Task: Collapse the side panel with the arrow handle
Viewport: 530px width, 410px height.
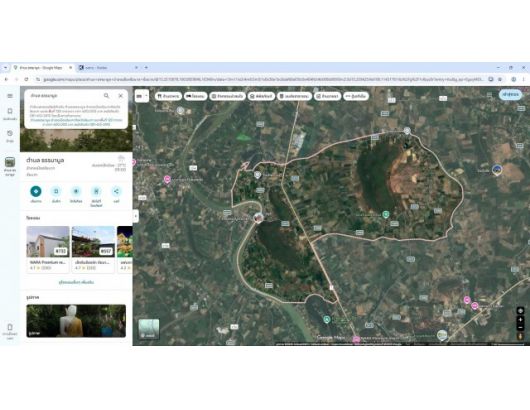Action: [136, 216]
